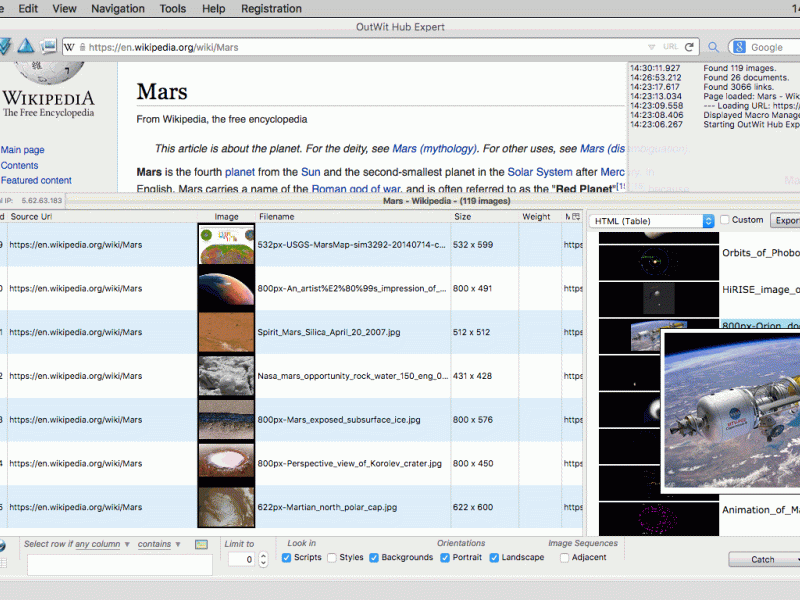Screen dimensions: 800x600
Task: Uncheck the Backgrounds checkbox
Action: tap(374, 558)
